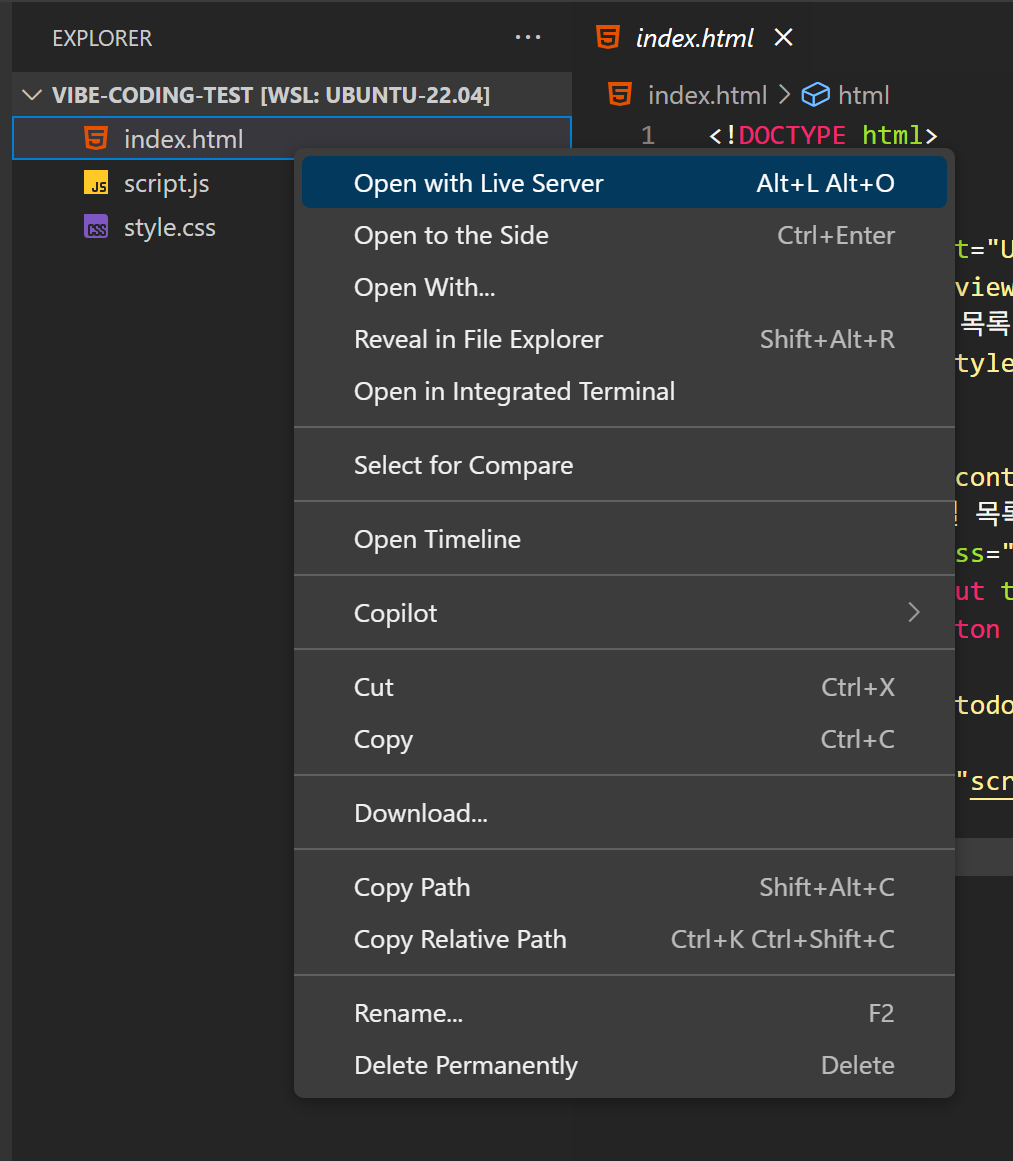Select Delete Permanently from the context menu
This screenshot has width=1013, height=1161.
[465, 1065]
